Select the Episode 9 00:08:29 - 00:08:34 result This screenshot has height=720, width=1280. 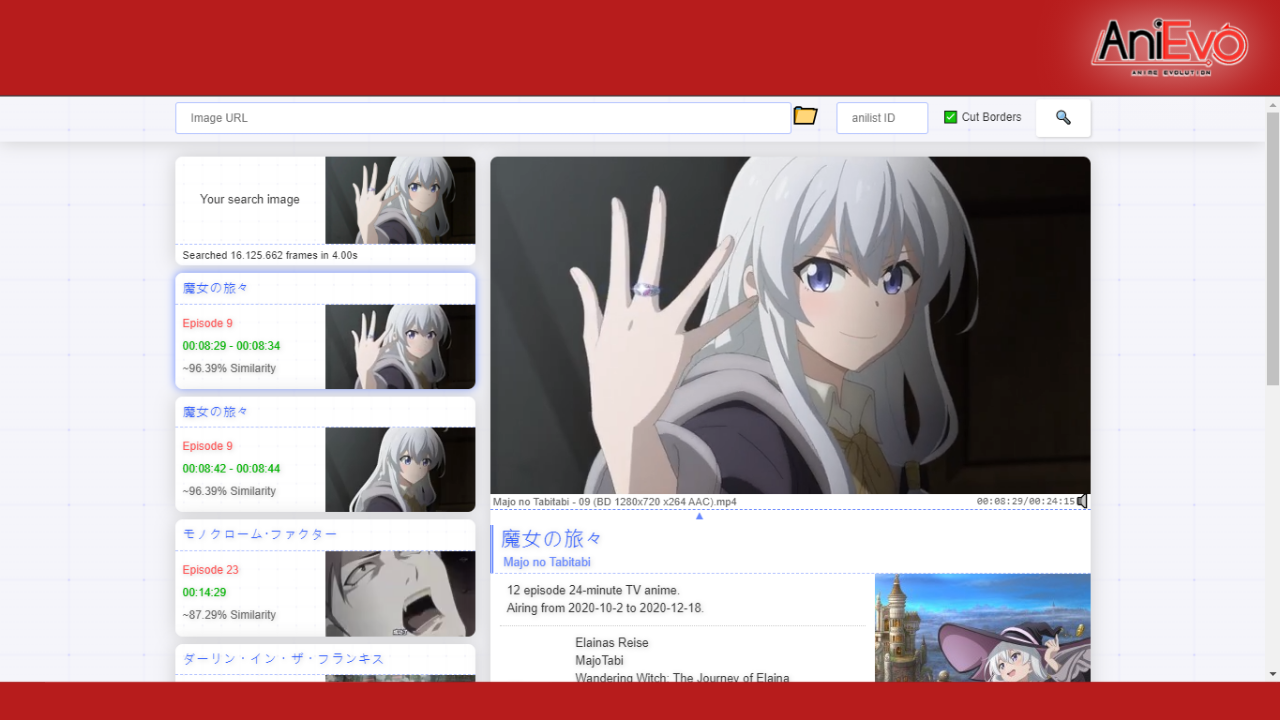point(325,331)
